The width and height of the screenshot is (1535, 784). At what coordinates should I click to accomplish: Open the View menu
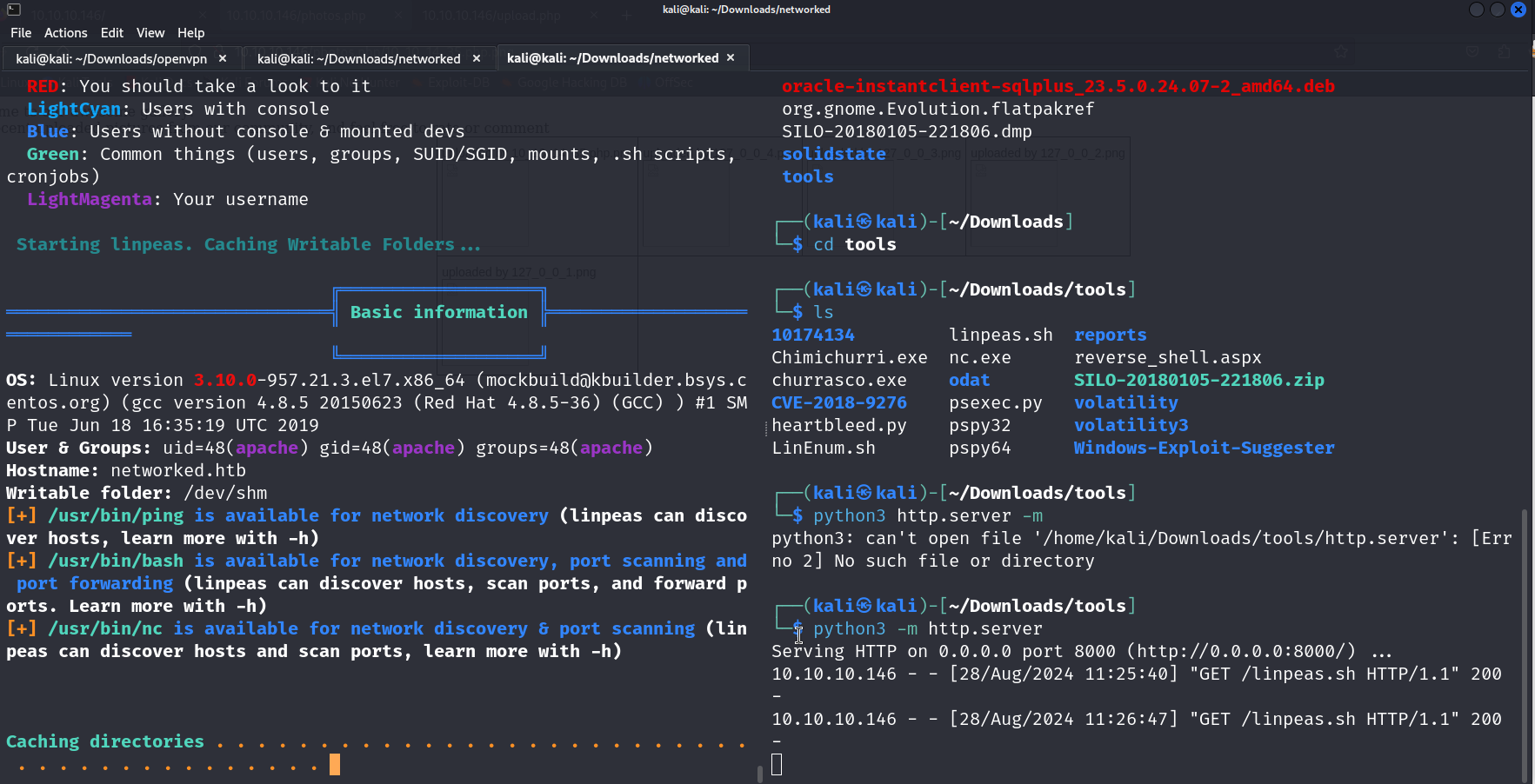tap(150, 33)
